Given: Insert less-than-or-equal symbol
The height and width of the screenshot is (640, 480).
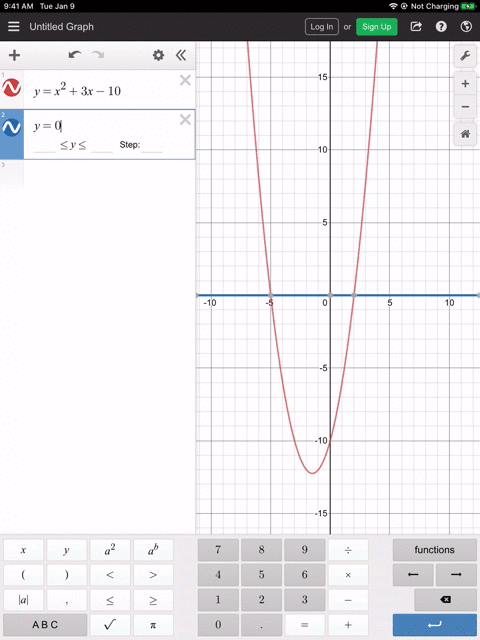Looking at the screenshot, I should point(110,600).
